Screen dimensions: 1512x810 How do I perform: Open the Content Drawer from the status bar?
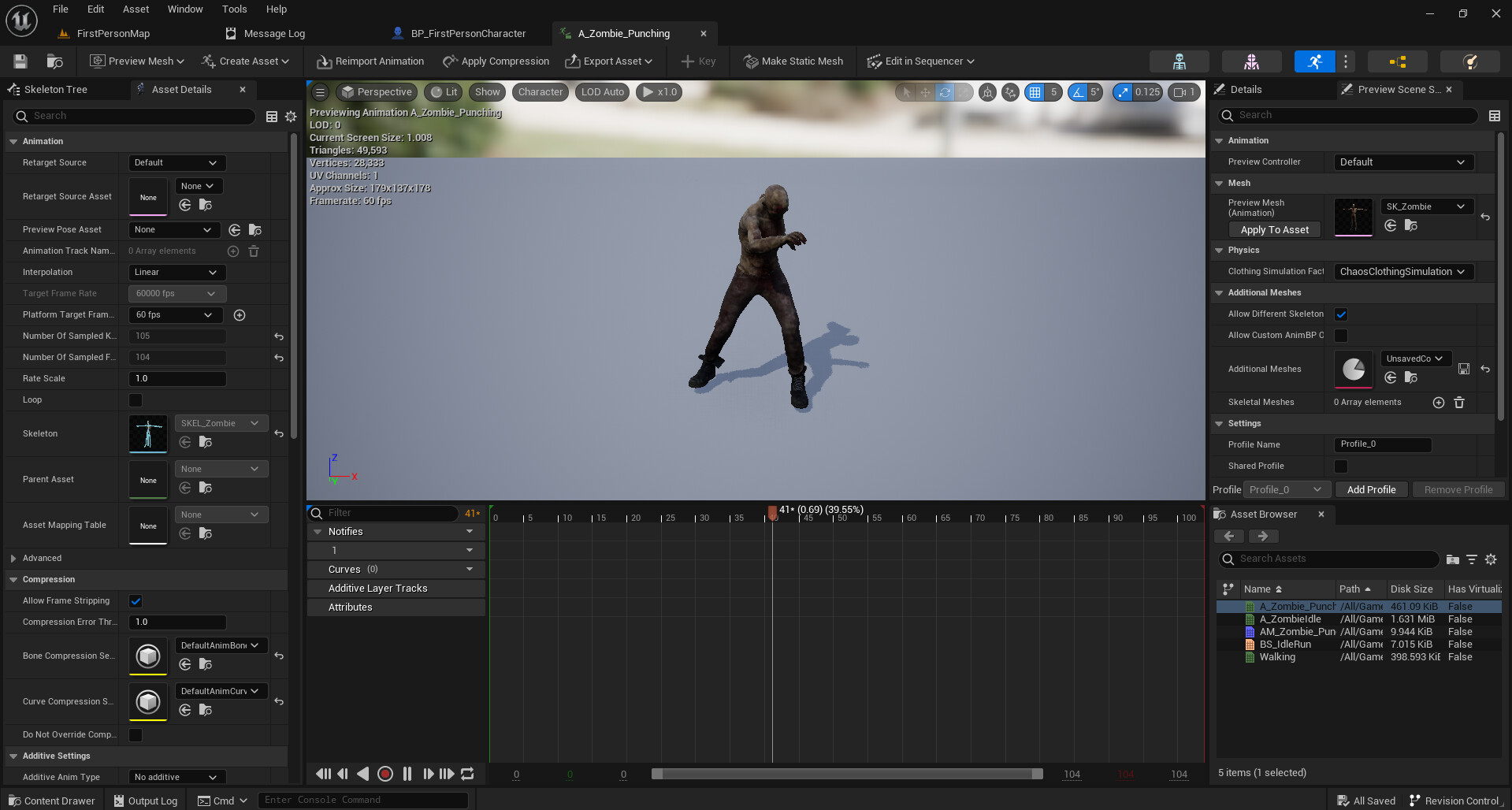[x=51, y=800]
